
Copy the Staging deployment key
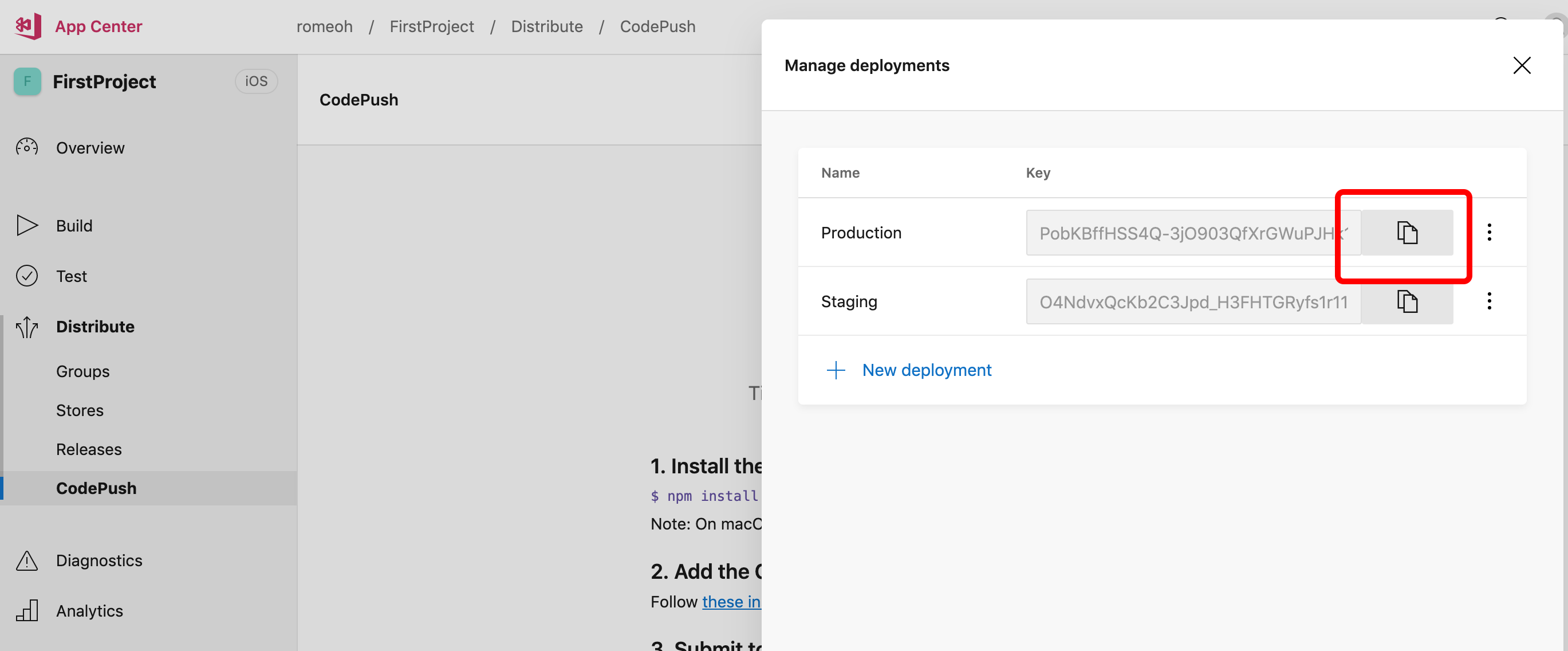click(1407, 301)
